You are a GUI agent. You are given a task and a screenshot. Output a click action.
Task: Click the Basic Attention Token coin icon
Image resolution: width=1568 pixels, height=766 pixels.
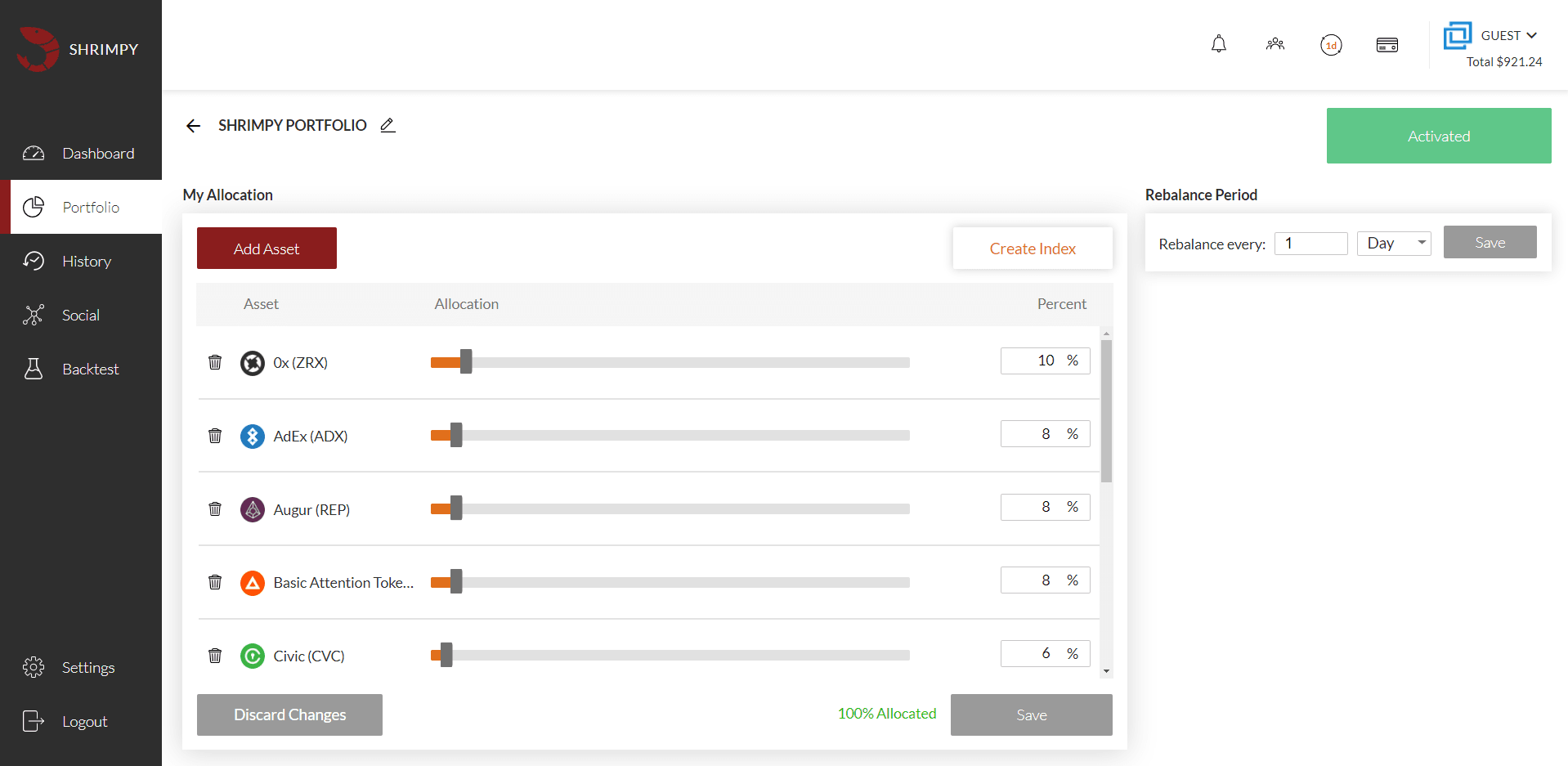[x=253, y=583]
